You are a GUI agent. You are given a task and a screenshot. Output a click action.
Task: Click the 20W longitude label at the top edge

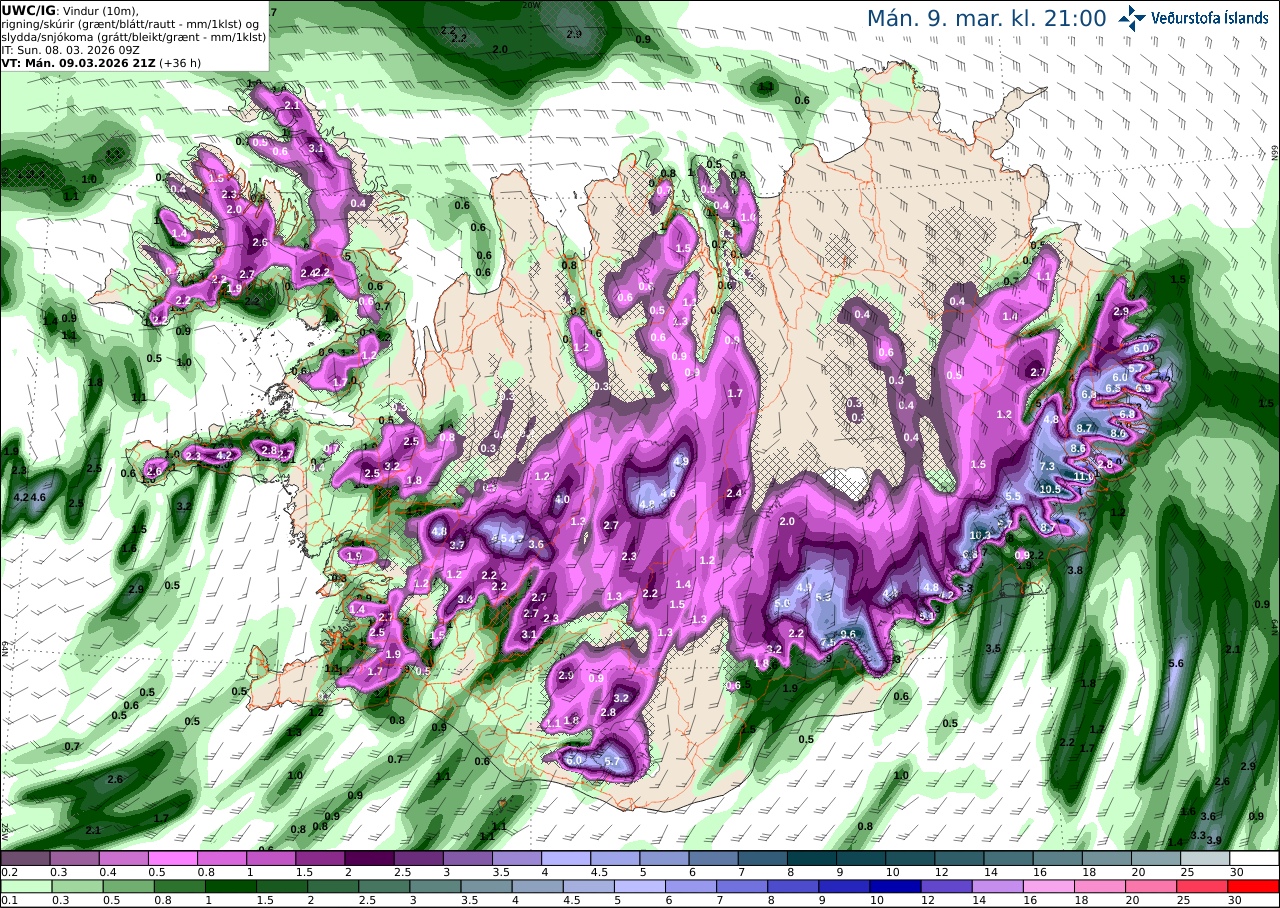pyautogui.click(x=532, y=5)
